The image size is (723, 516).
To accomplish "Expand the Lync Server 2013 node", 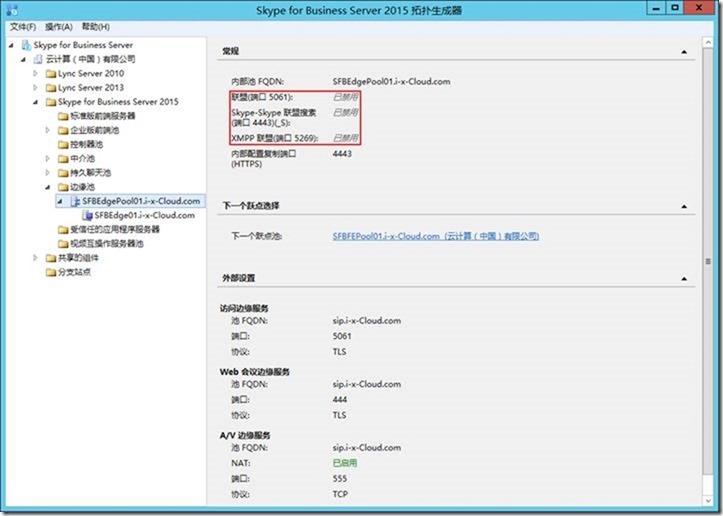I will 35,87.
